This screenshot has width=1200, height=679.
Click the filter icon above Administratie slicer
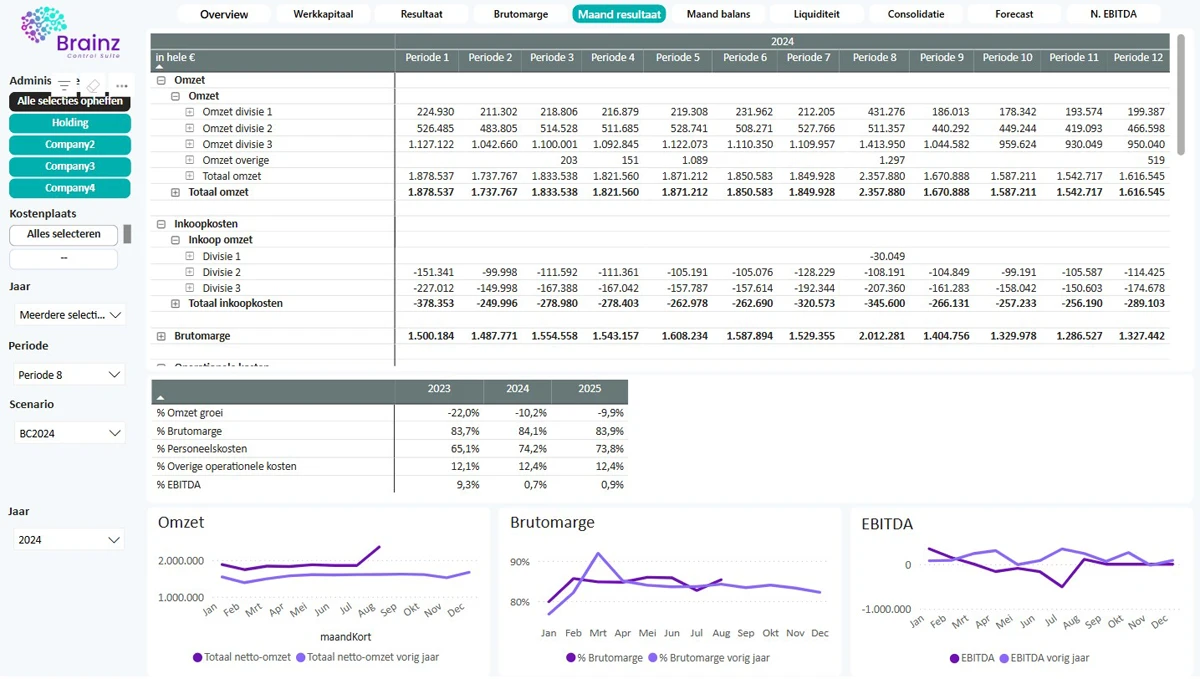coord(65,86)
